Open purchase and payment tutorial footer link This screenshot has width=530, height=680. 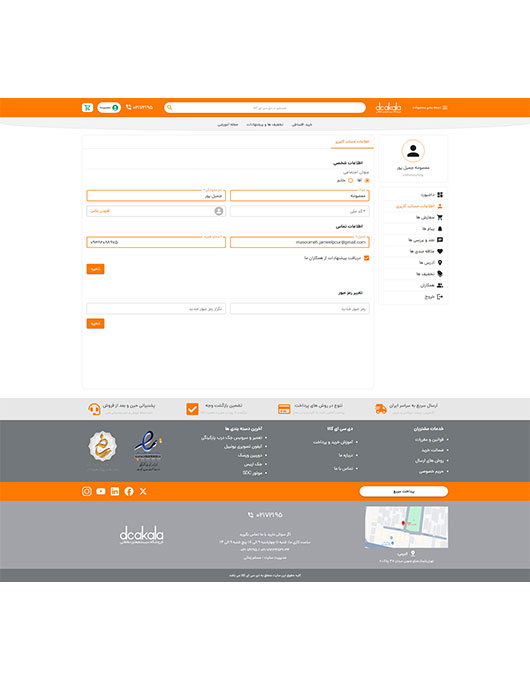tap(333, 442)
